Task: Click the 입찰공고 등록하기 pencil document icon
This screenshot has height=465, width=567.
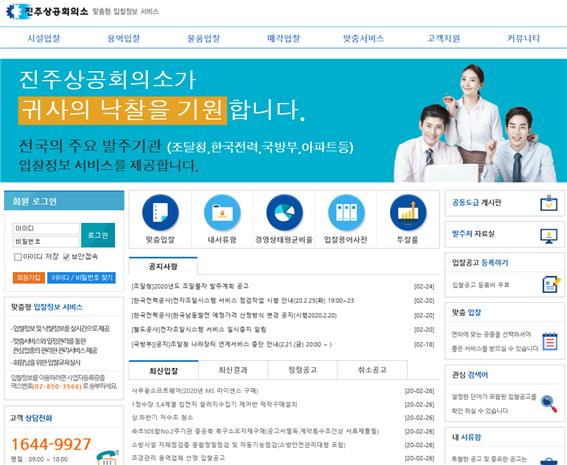Action: pos(551,284)
